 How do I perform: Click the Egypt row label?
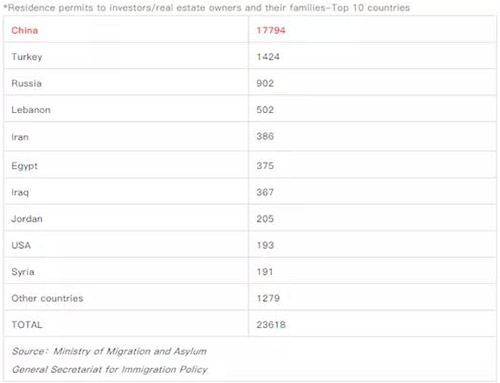tap(24, 166)
